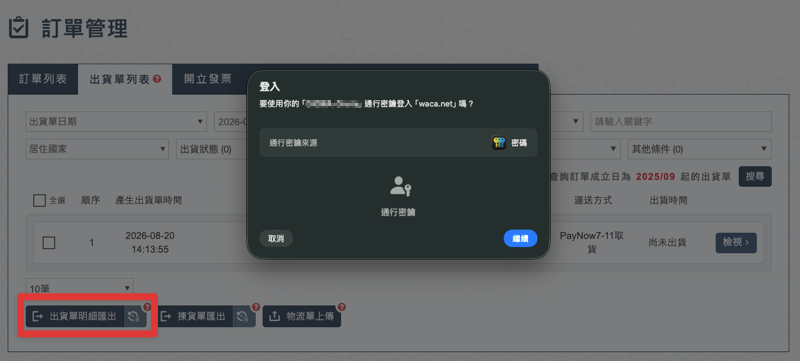Click the 訂單管理 clipboard icon
800x361 pixels.
coord(18,29)
